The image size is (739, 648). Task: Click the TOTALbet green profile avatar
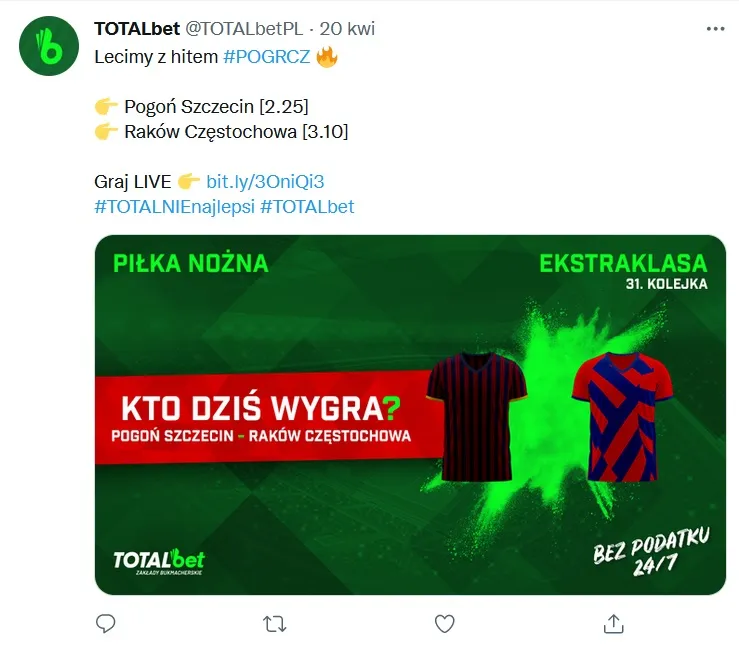tap(49, 46)
